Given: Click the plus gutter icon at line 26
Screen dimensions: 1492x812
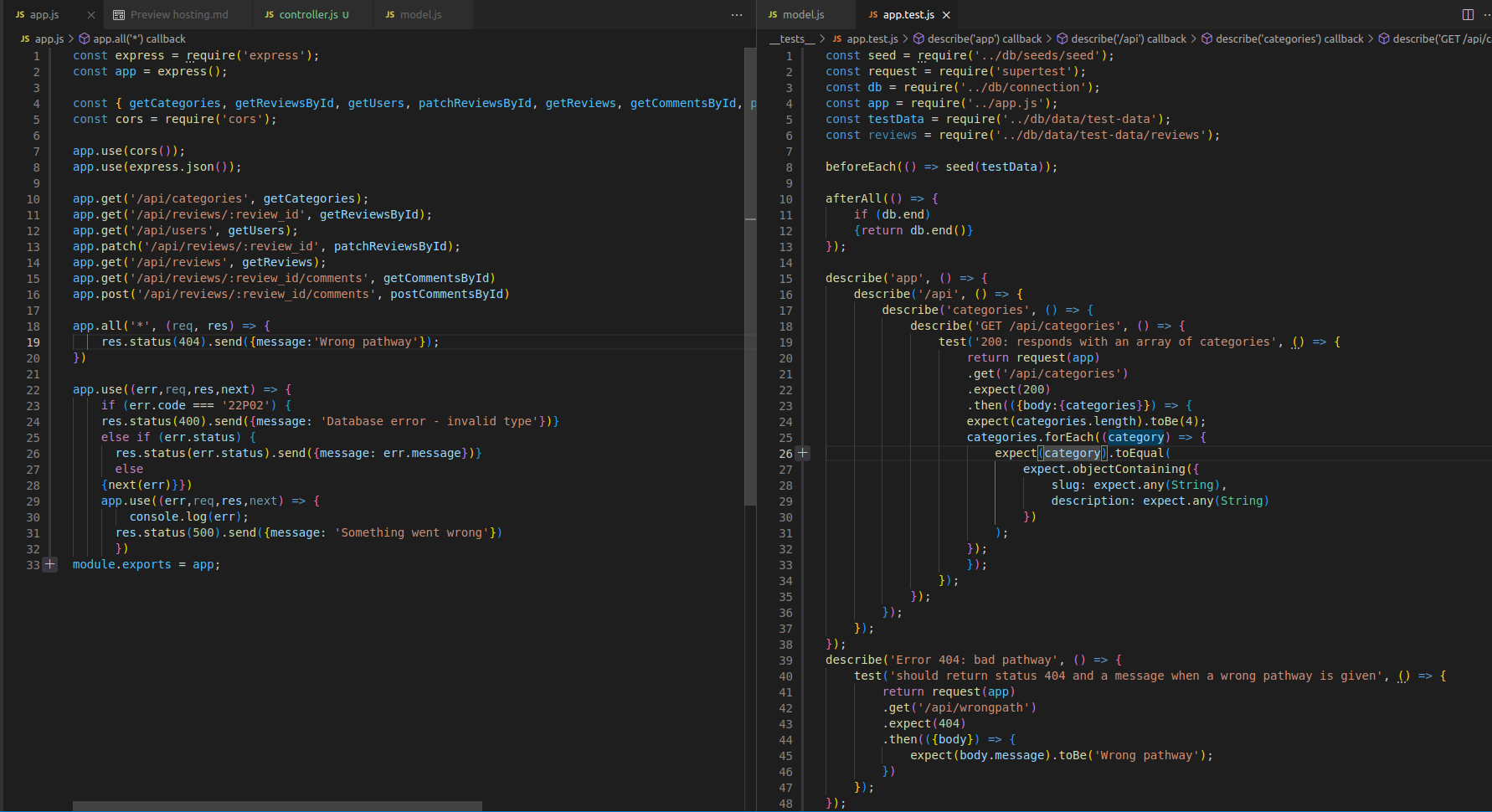Looking at the screenshot, I should click(x=802, y=453).
